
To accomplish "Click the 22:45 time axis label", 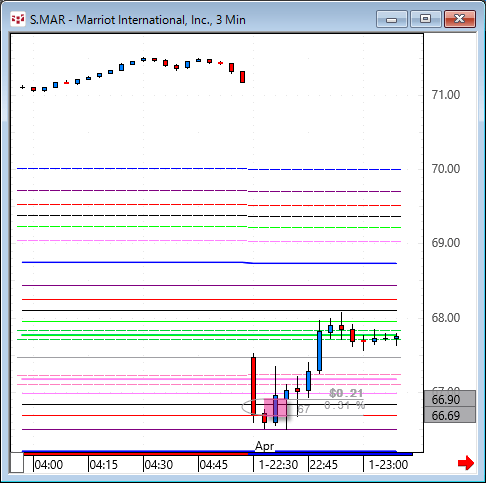I will tap(323, 465).
